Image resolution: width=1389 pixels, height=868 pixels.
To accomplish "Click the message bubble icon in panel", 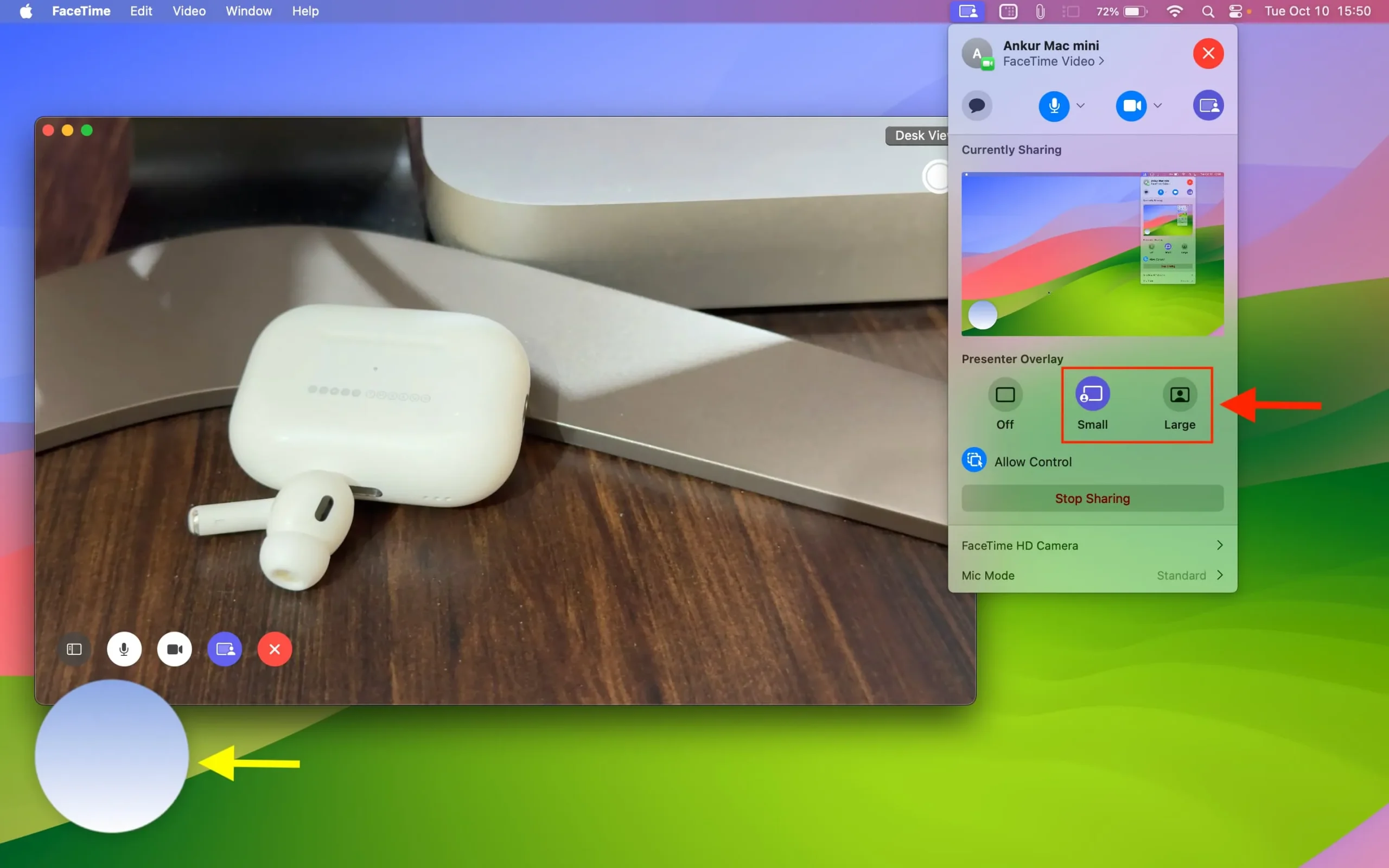I will click(x=977, y=105).
